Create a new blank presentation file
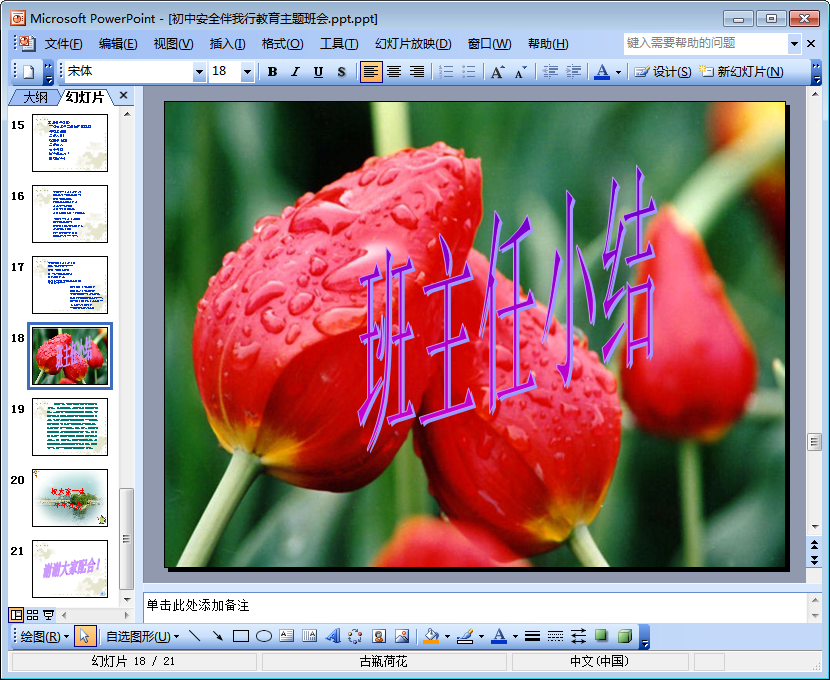The width and height of the screenshot is (830, 680). pyautogui.click(x=29, y=71)
